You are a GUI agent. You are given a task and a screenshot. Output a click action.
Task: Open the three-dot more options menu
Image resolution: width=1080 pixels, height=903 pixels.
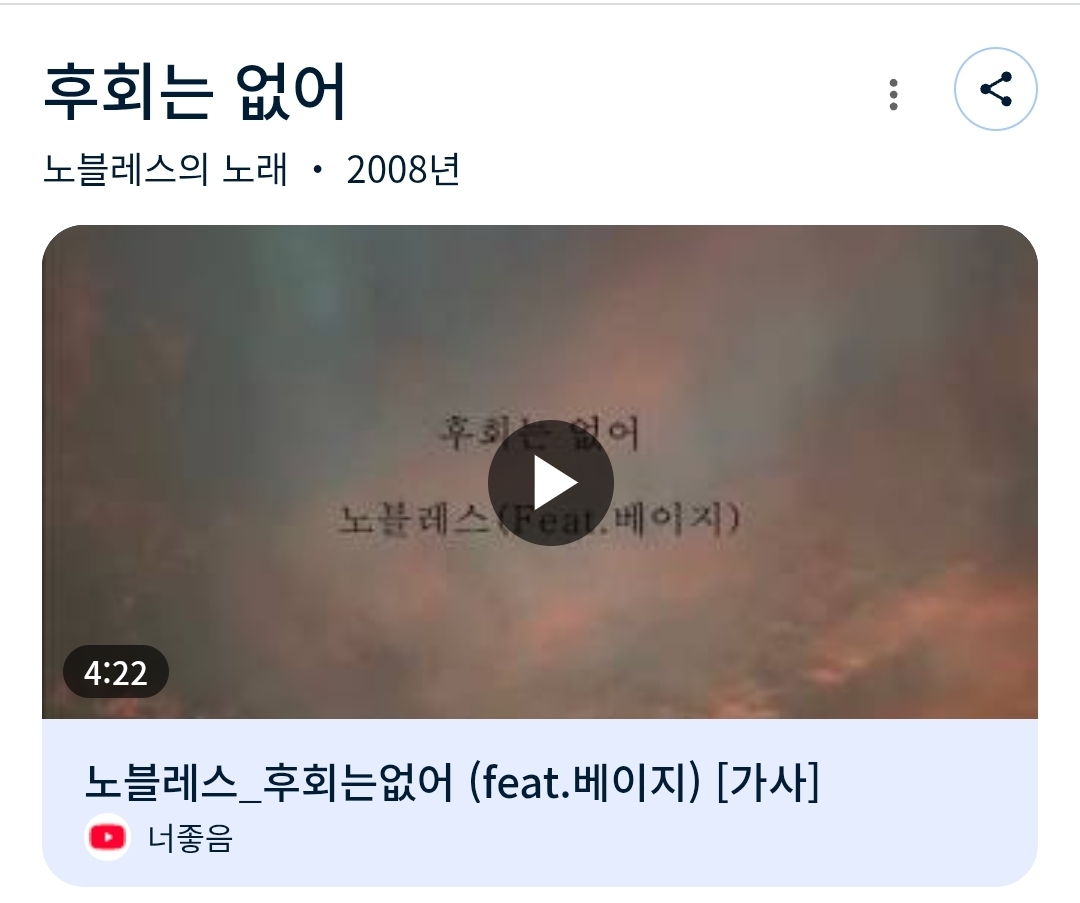coord(893,94)
